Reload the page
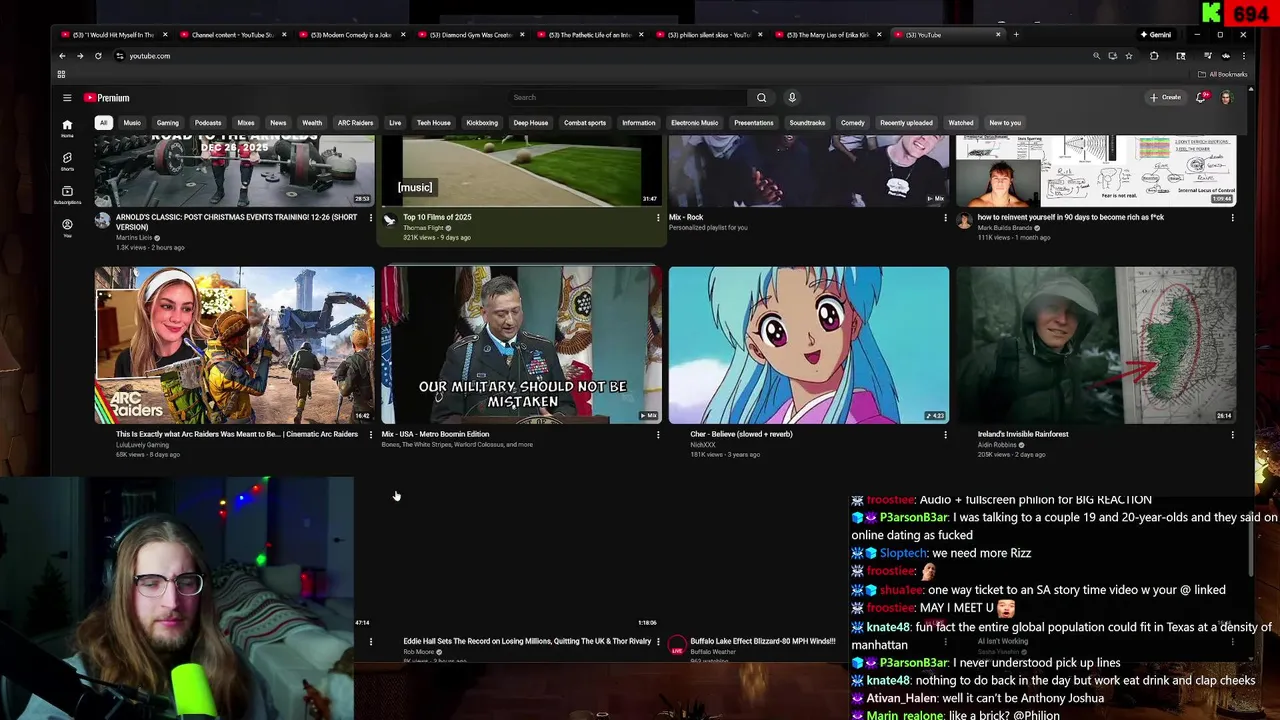 click(x=98, y=56)
